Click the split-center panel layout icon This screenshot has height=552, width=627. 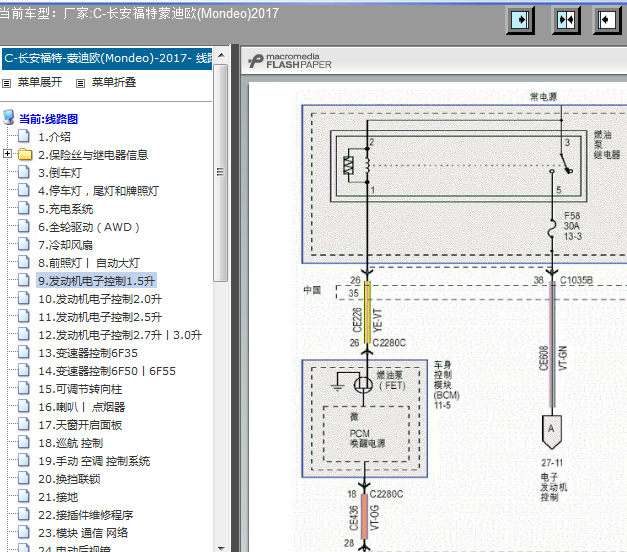point(566,20)
